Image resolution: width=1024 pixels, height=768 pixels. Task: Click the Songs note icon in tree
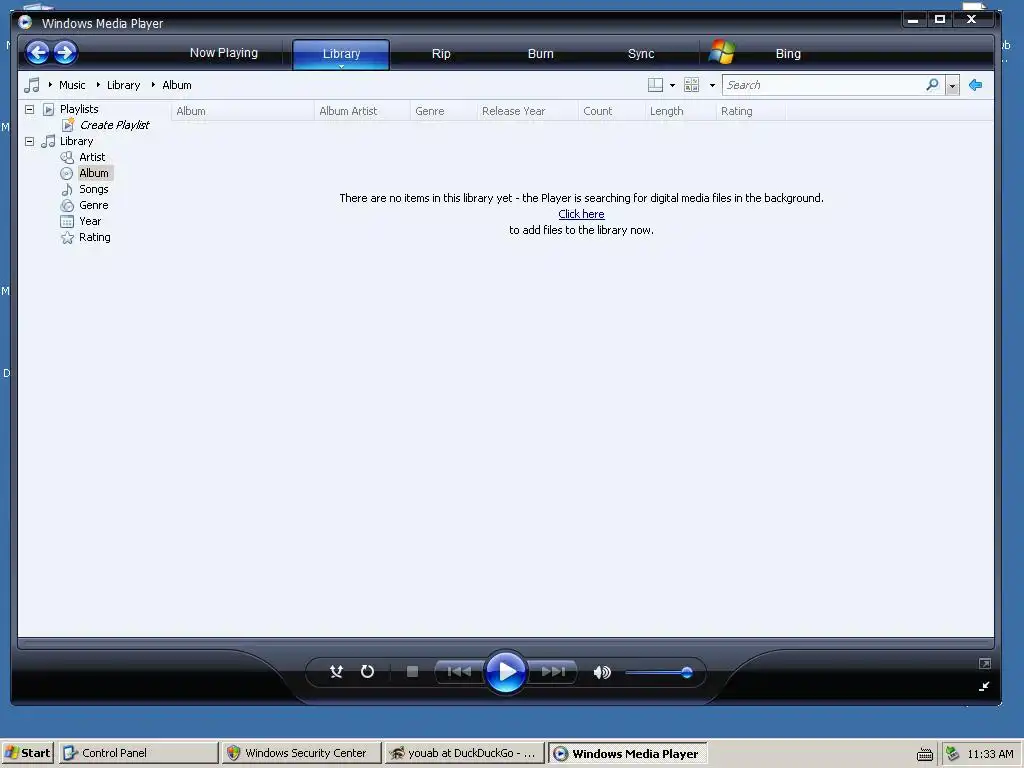pyautogui.click(x=67, y=189)
